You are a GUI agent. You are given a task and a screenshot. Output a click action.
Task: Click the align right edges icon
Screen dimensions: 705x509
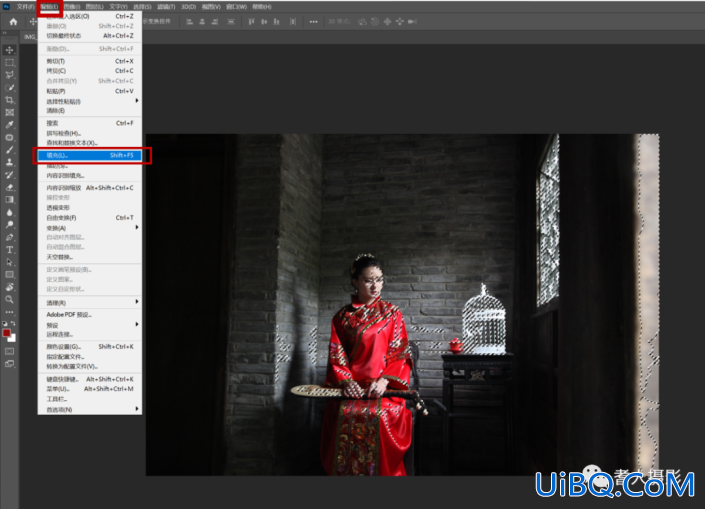click(215, 22)
